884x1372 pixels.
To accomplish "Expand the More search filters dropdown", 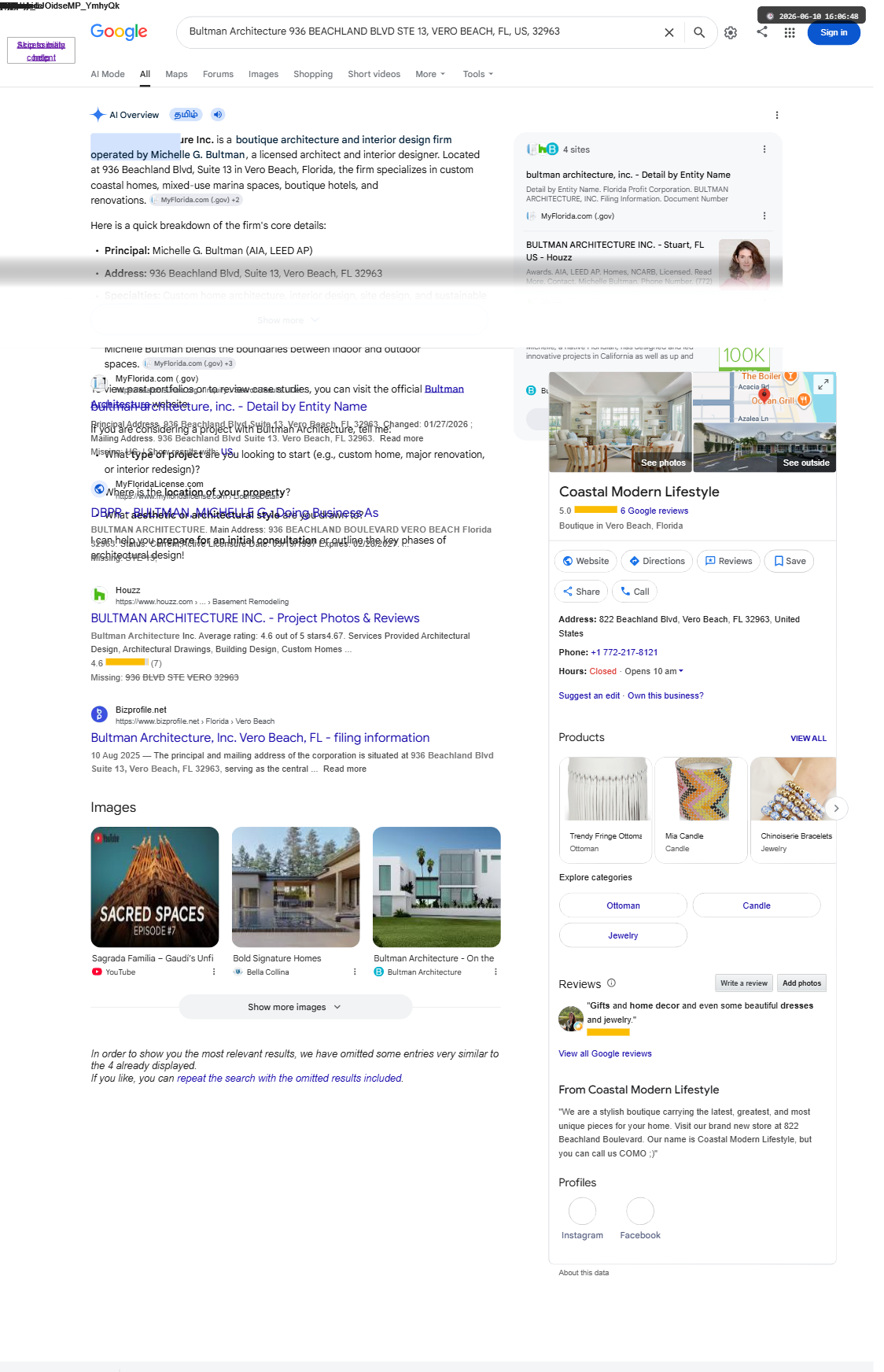I will [430, 74].
